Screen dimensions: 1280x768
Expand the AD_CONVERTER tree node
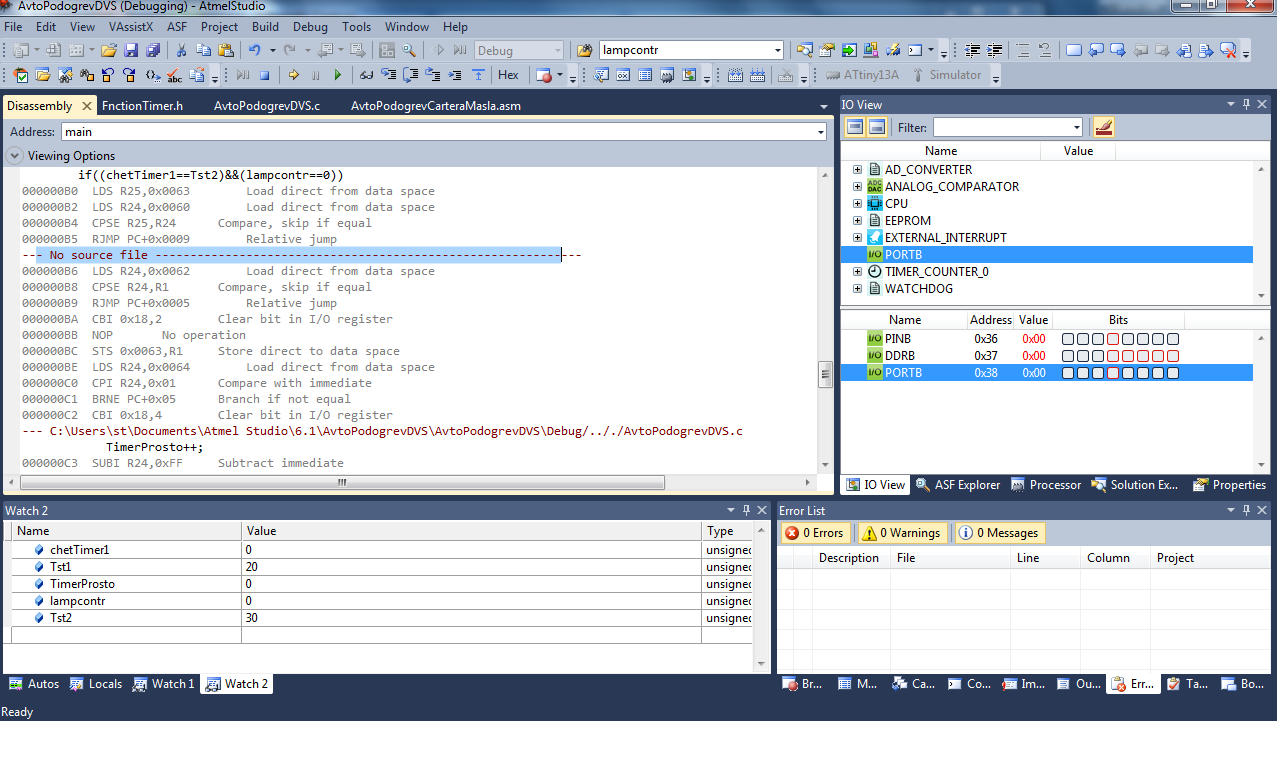857,170
